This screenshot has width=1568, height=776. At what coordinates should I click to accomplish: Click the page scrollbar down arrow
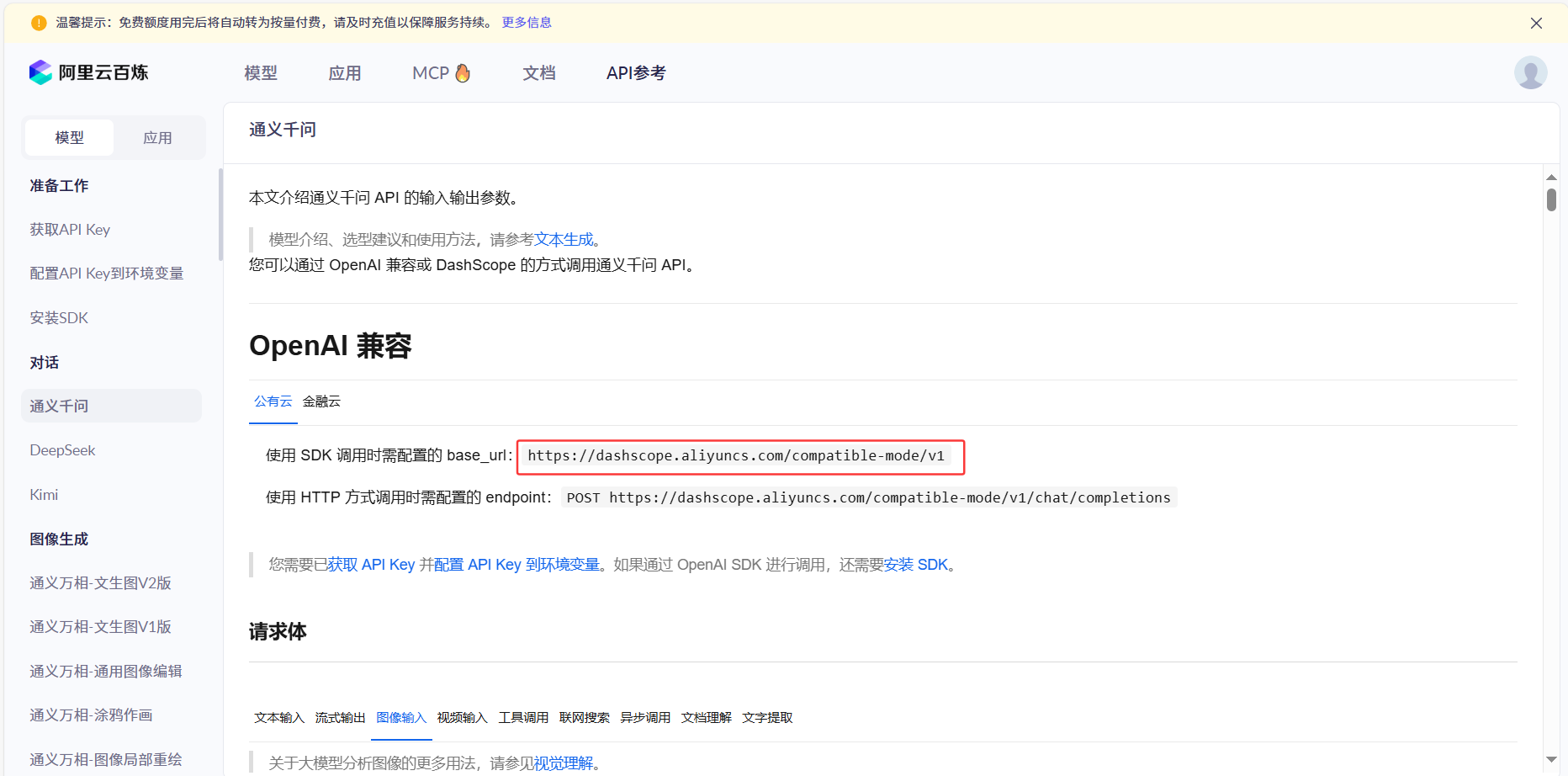pos(1551,760)
